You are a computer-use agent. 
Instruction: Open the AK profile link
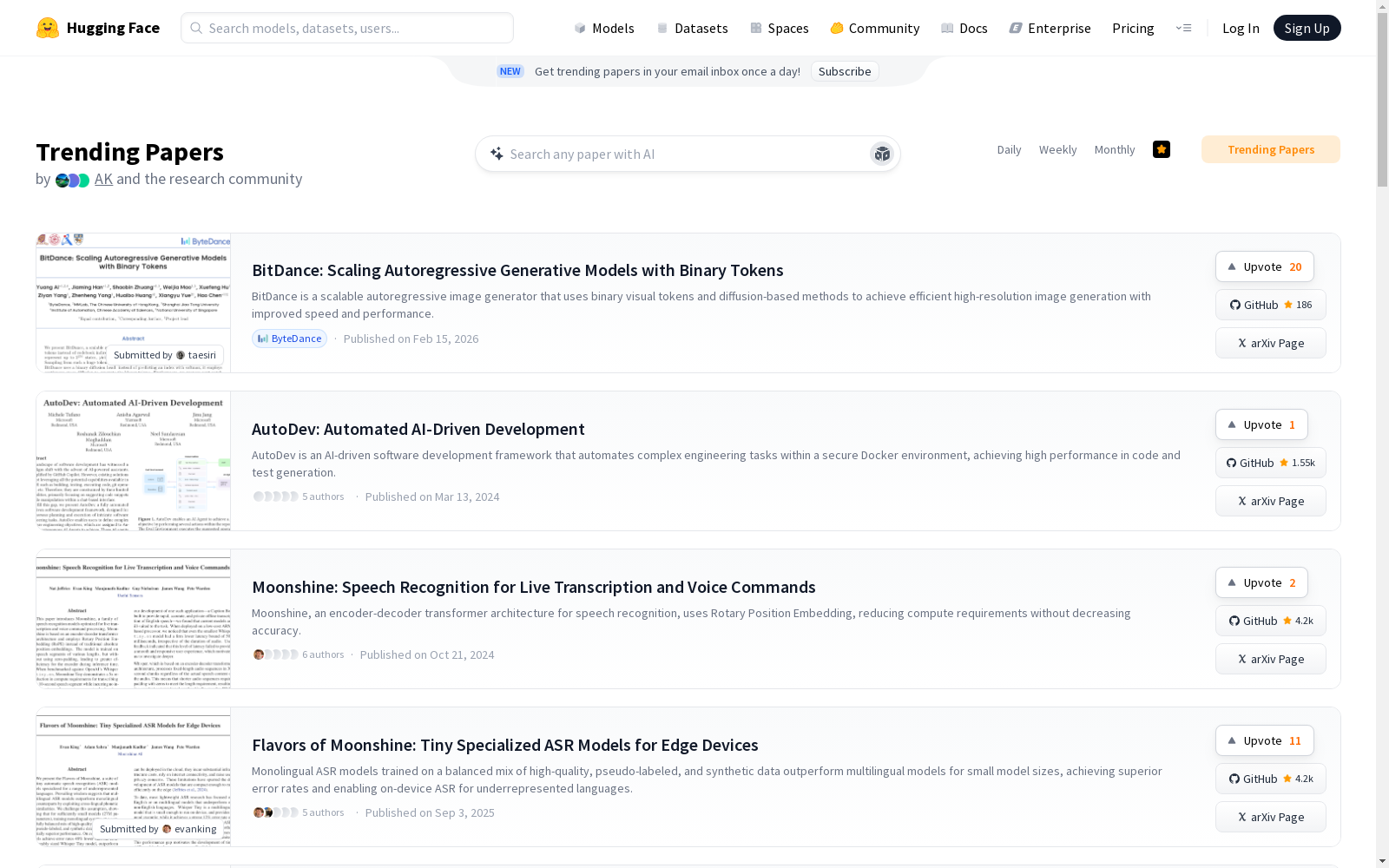click(103, 179)
